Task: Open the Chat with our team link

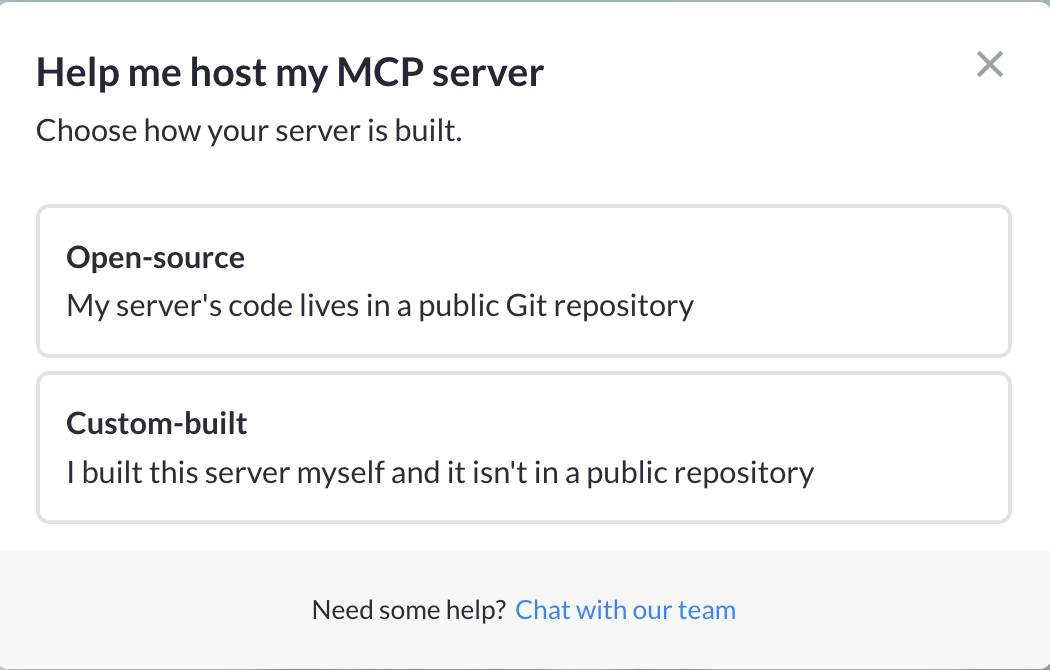Action: pyautogui.click(x=625, y=610)
